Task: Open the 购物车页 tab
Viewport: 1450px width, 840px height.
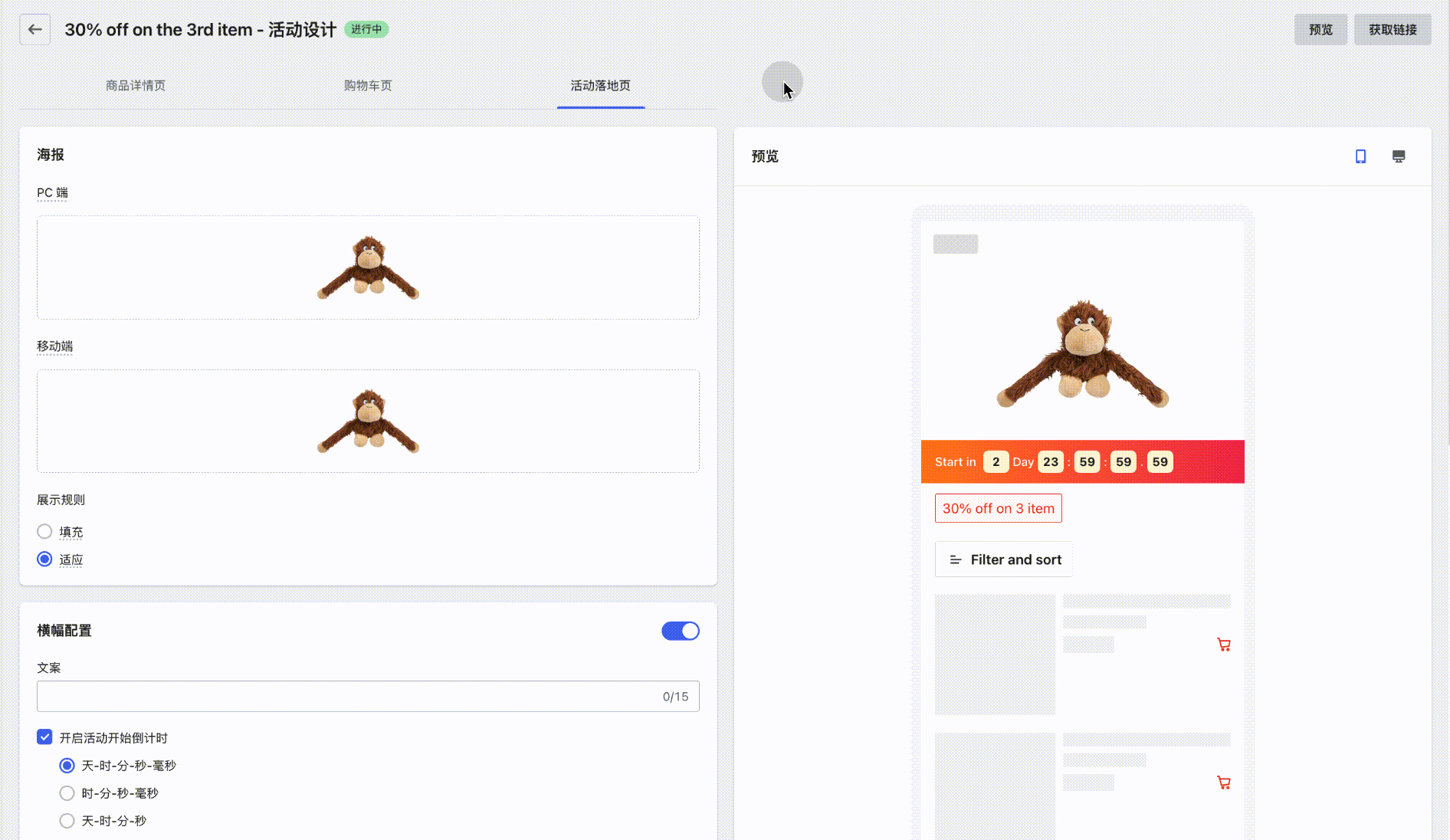Action: tap(368, 86)
